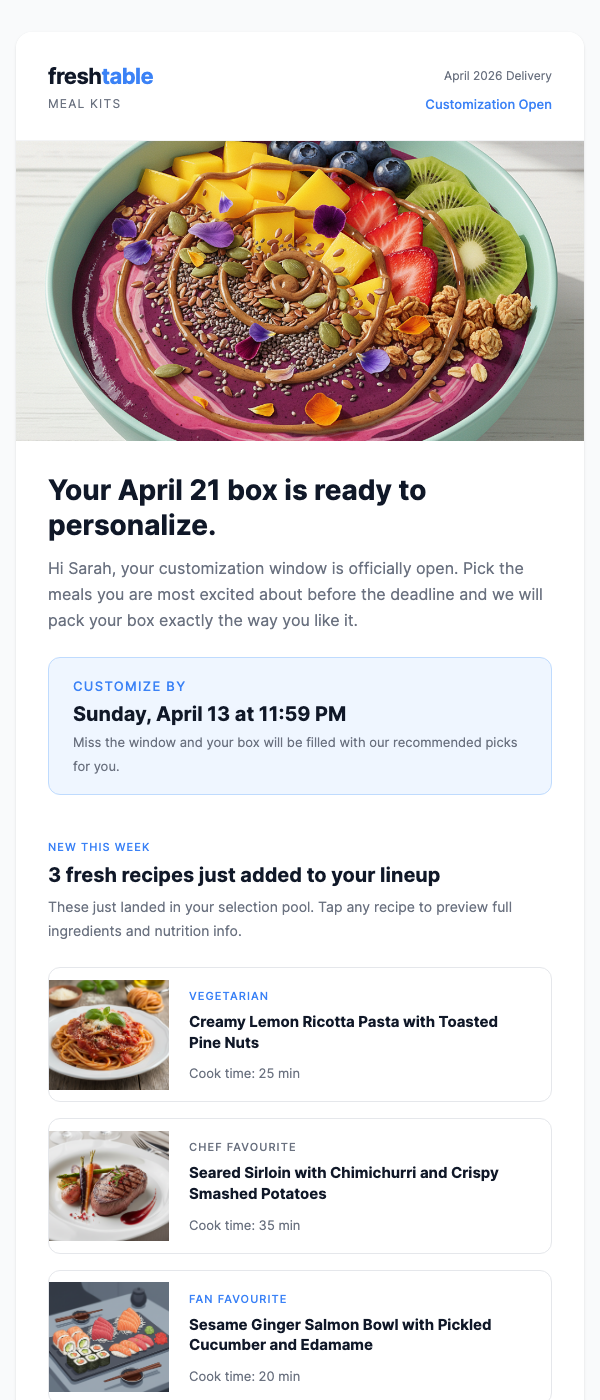The height and width of the screenshot is (1400, 600).
Task: Click the VEGETARIAN tag
Action: pos(228,996)
